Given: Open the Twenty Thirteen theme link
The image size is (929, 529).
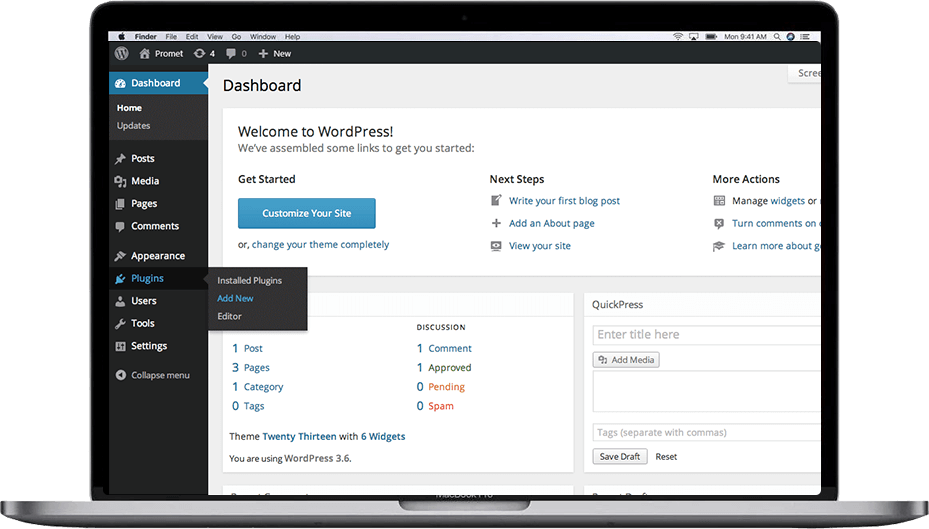Looking at the screenshot, I should click(299, 437).
